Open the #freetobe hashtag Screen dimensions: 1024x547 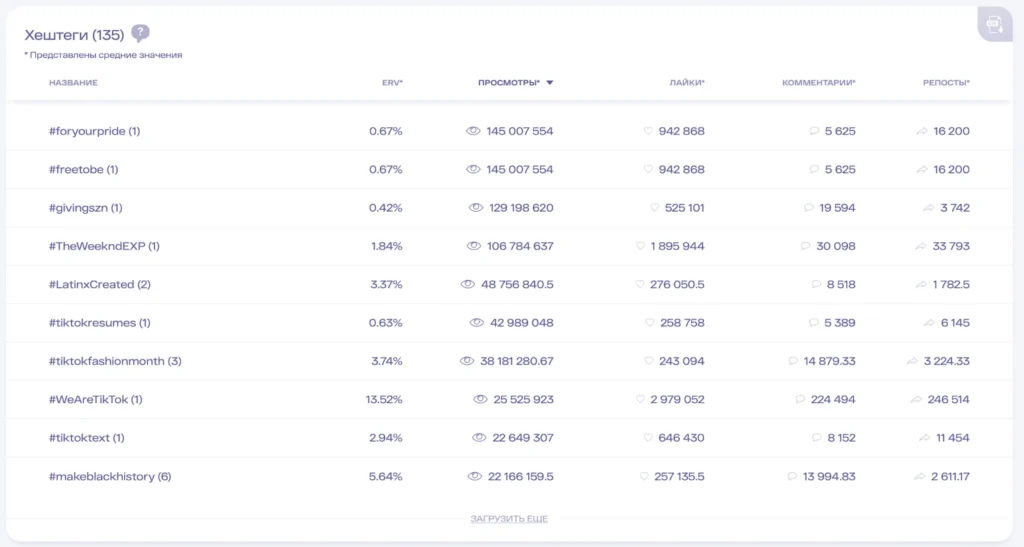(84, 170)
